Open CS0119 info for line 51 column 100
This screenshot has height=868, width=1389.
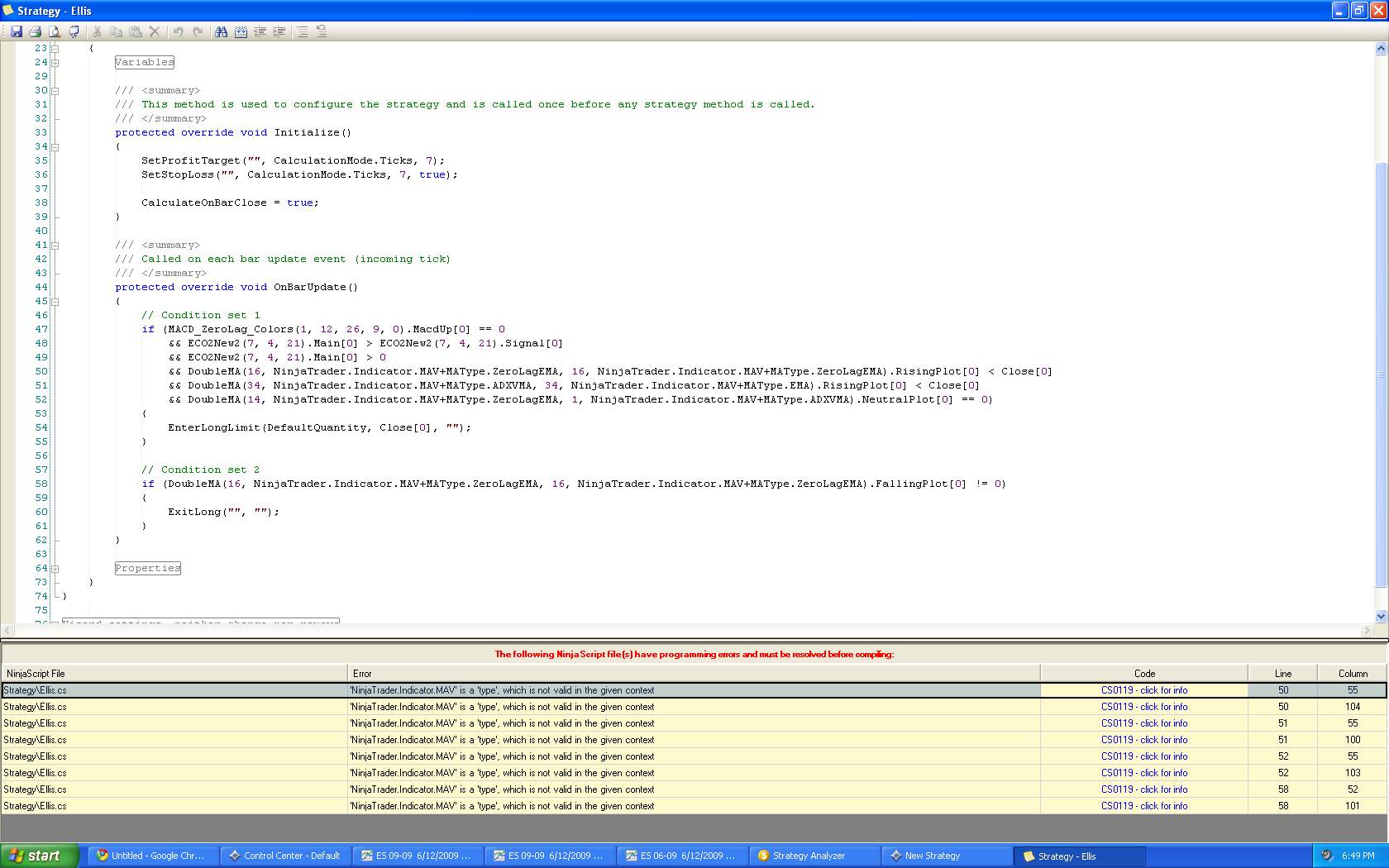pos(1144,740)
